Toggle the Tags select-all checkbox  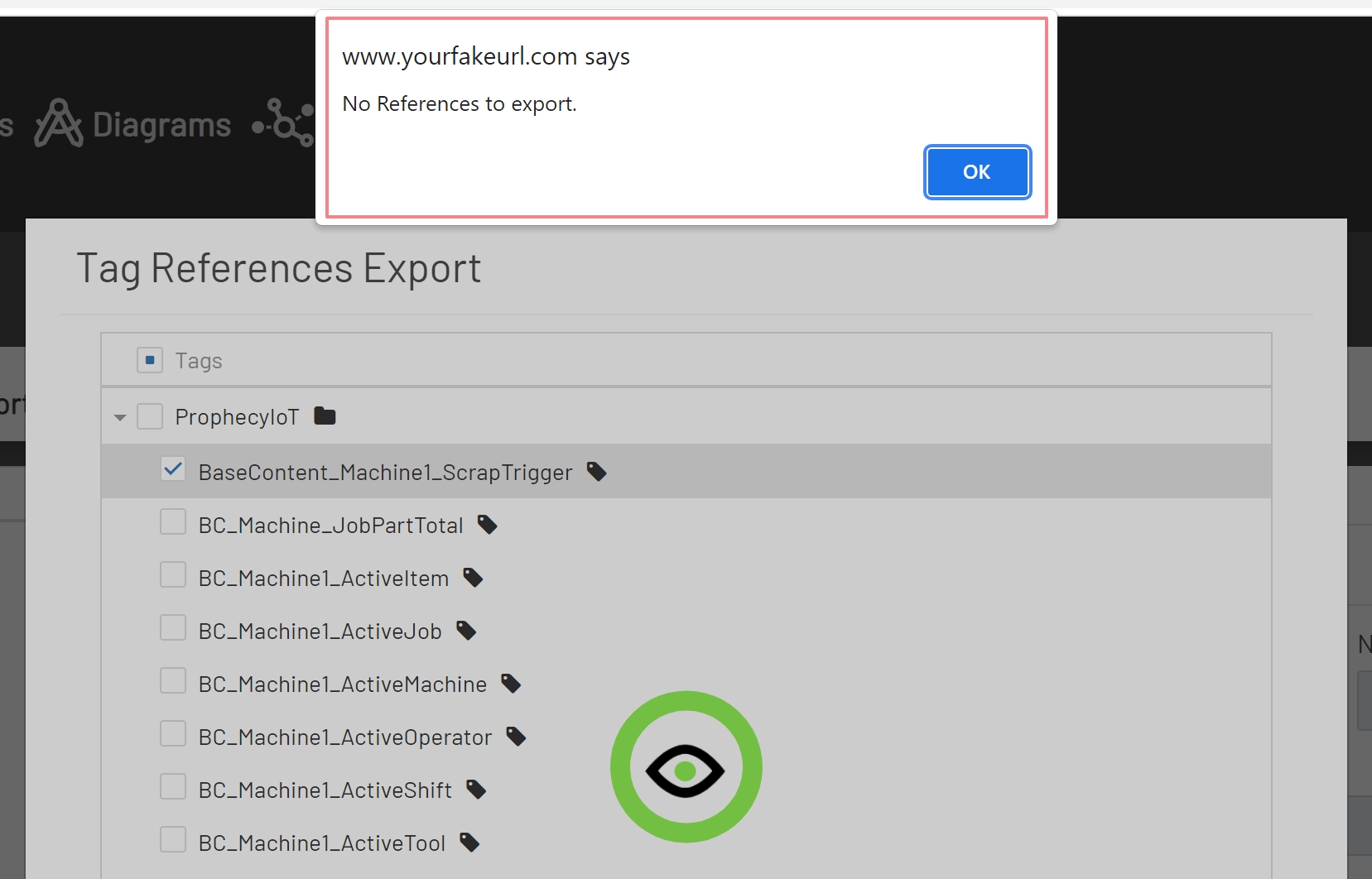click(150, 360)
